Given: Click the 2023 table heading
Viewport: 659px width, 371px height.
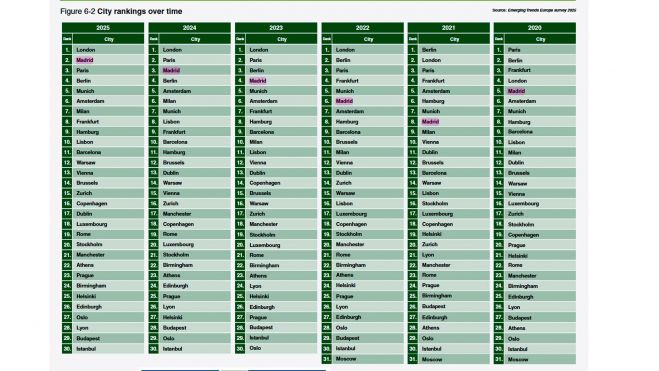Looking at the screenshot, I should pos(276,28).
